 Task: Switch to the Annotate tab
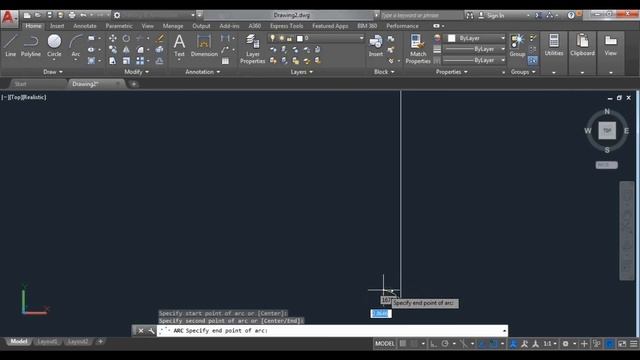coord(85,26)
